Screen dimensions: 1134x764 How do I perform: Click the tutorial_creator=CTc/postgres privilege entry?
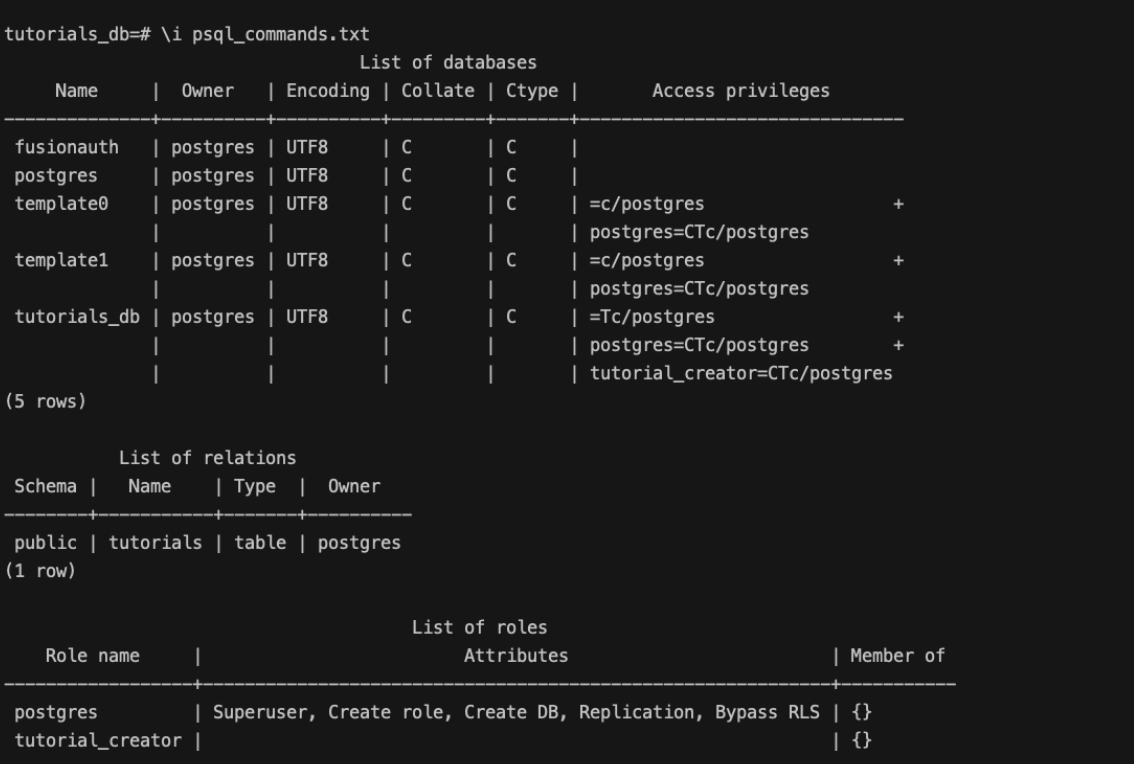click(x=740, y=374)
